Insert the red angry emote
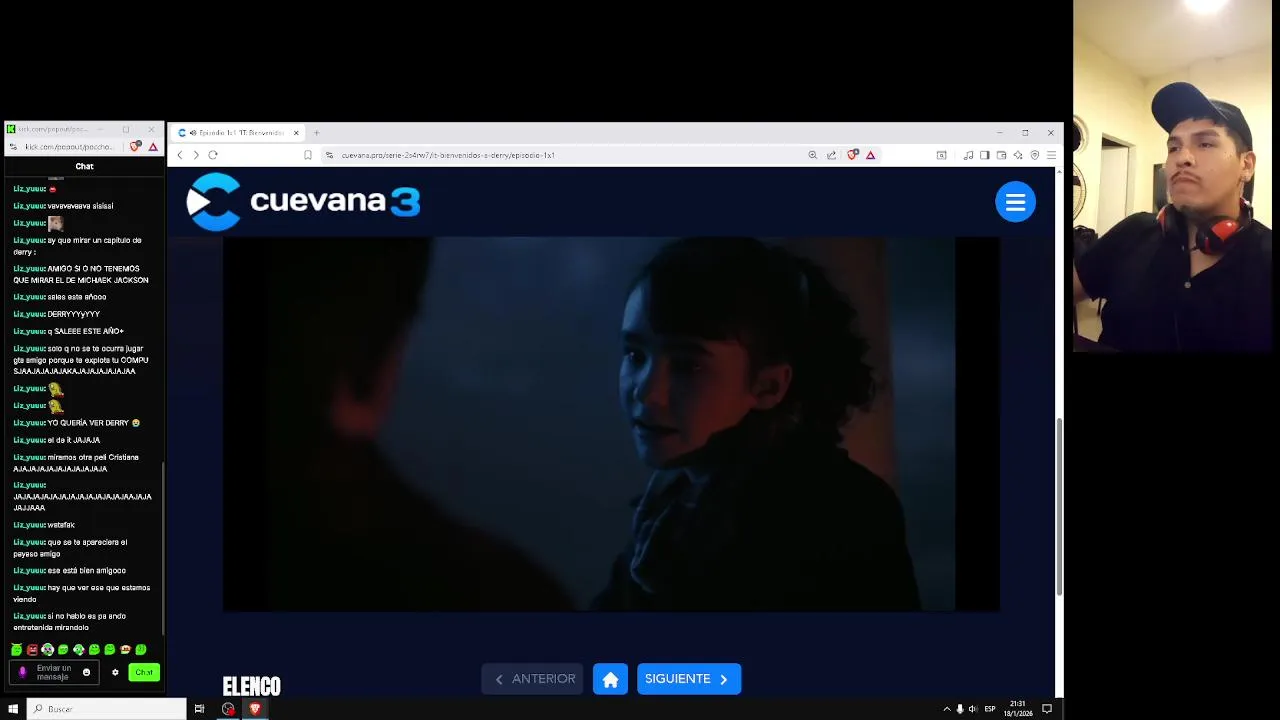This screenshot has width=1280, height=720. point(32,650)
